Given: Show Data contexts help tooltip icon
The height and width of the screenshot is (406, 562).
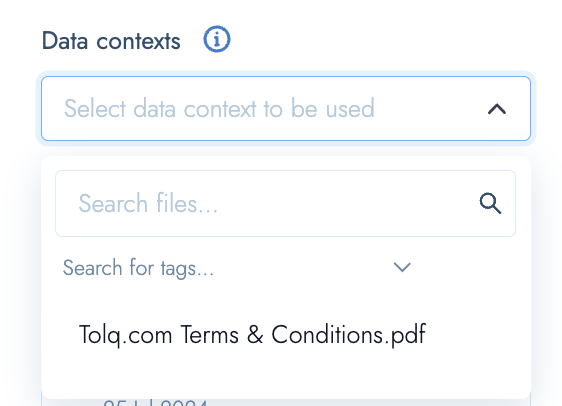Looking at the screenshot, I should 217,39.
